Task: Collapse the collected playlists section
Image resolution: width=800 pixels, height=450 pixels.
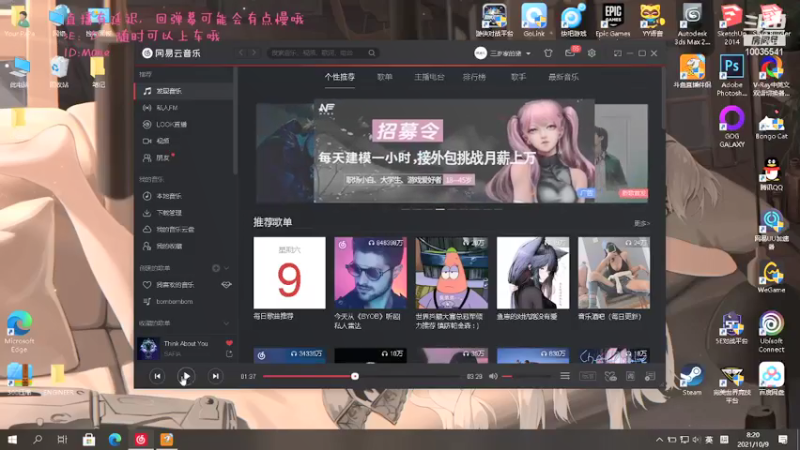Action: (227, 323)
